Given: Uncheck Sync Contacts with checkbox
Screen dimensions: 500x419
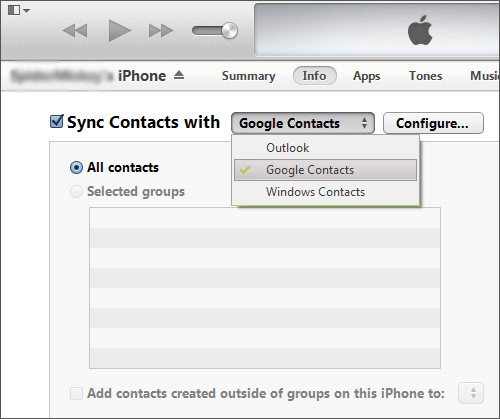Looking at the screenshot, I should click(x=56, y=121).
